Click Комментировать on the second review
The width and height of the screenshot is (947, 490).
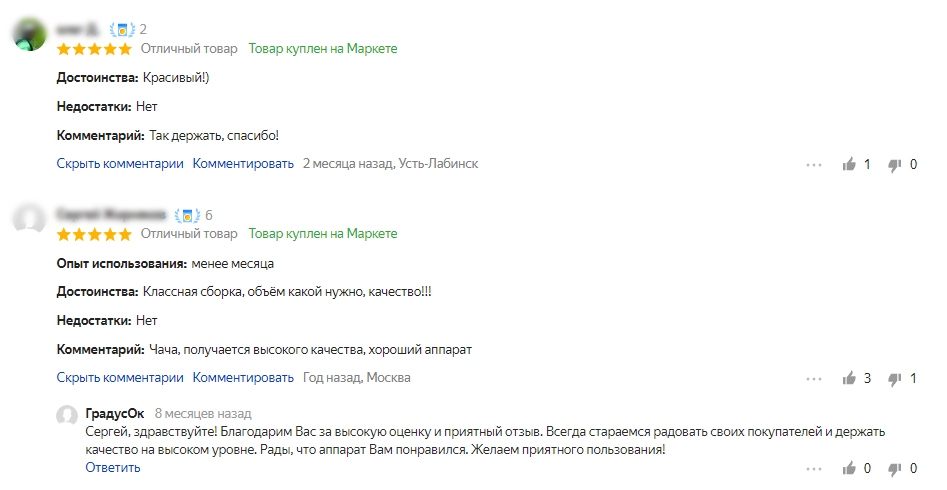coord(243,378)
